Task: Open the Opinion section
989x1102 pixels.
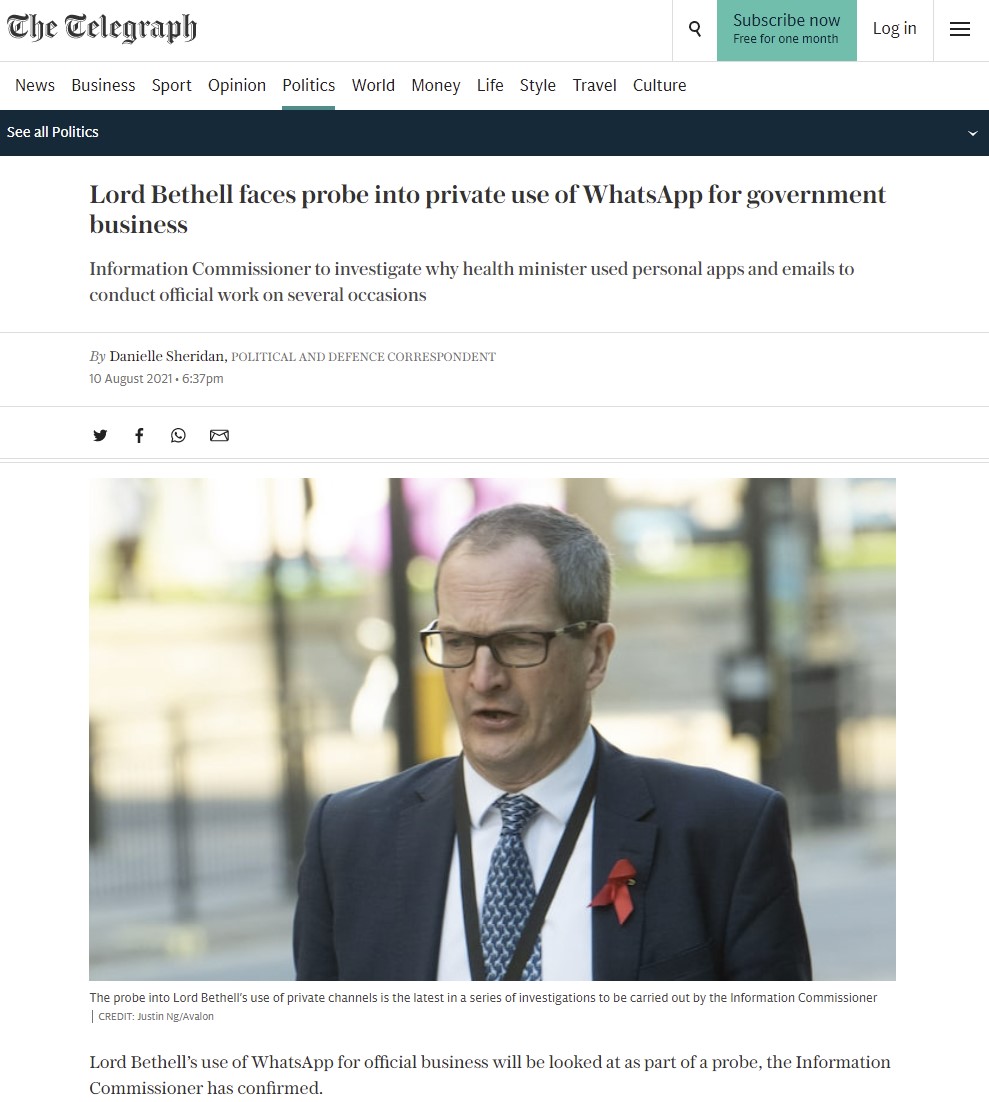Action: pyautogui.click(x=237, y=85)
